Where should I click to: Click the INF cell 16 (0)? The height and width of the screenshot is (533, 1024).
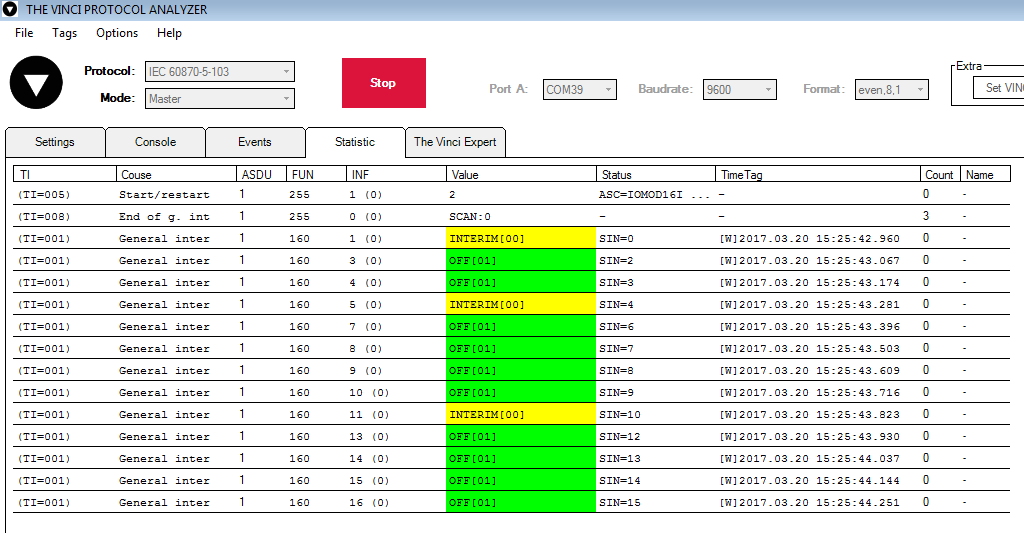click(x=369, y=502)
